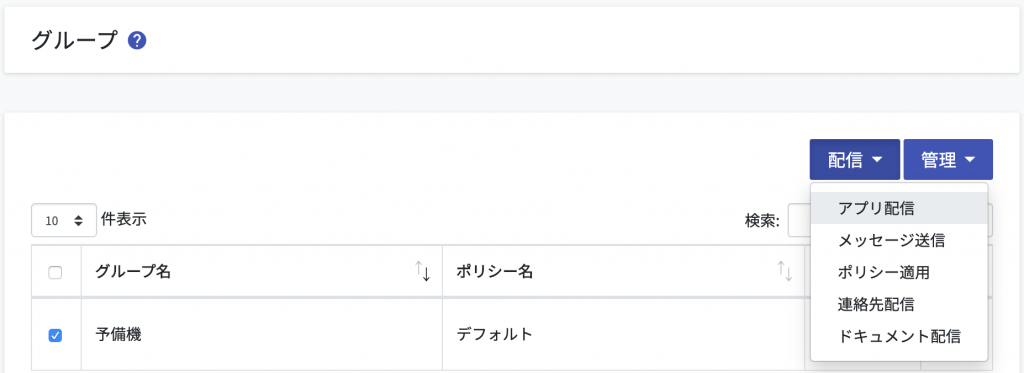Click the stepper arrows in the rows-per-page selector

point(79,221)
